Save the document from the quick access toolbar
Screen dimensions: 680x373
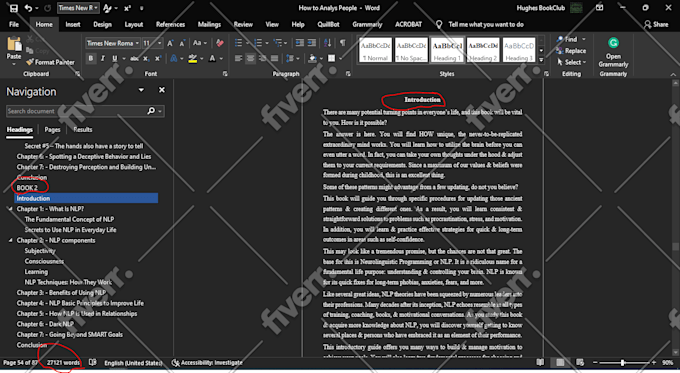coord(13,8)
